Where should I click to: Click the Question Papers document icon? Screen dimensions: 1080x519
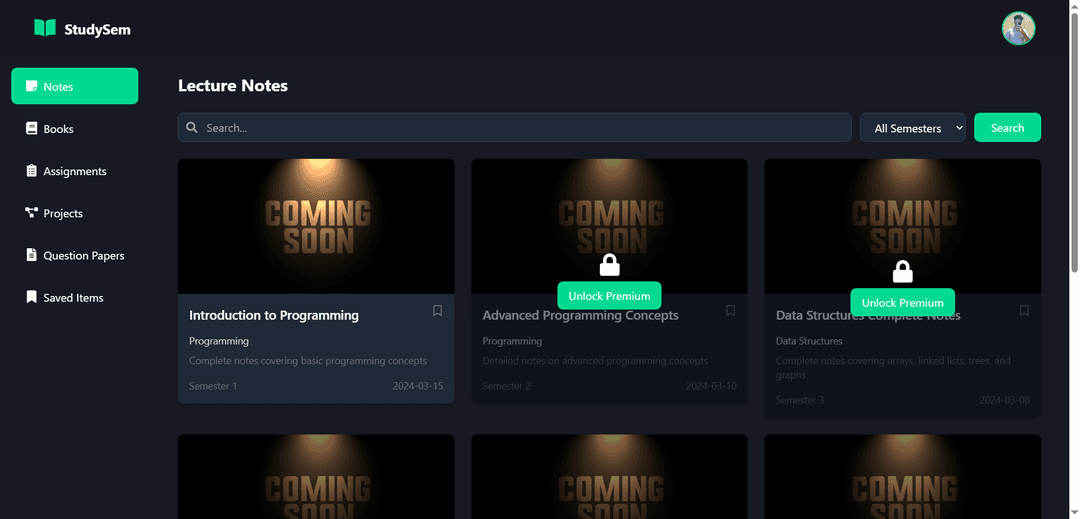click(x=32, y=255)
